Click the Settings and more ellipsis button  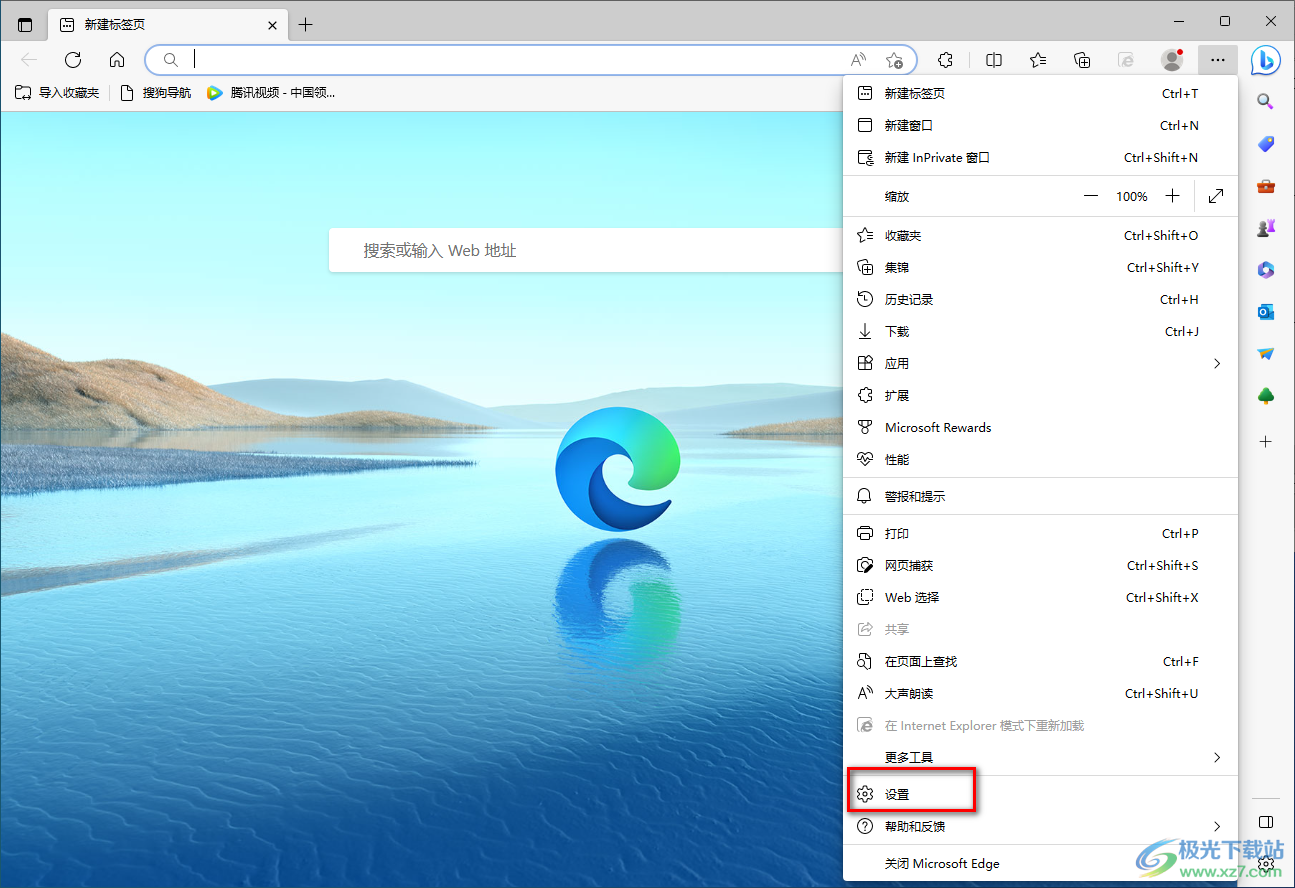(1217, 60)
